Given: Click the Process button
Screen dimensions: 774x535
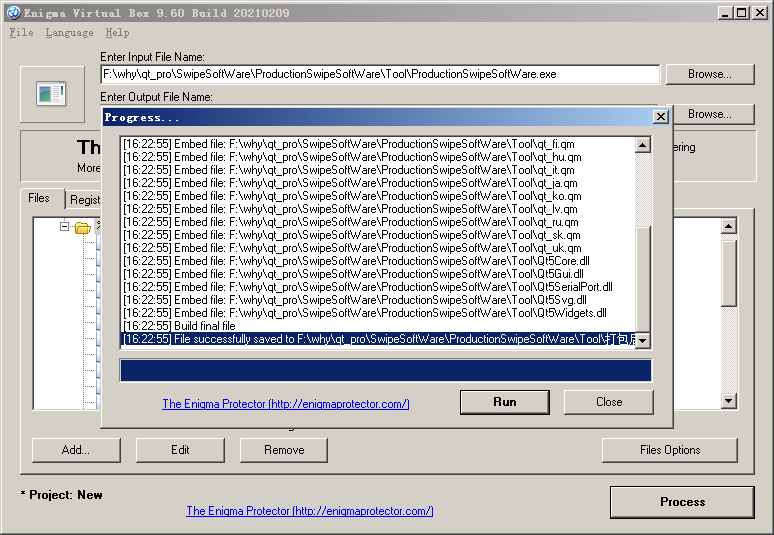Looking at the screenshot, I should (682, 502).
